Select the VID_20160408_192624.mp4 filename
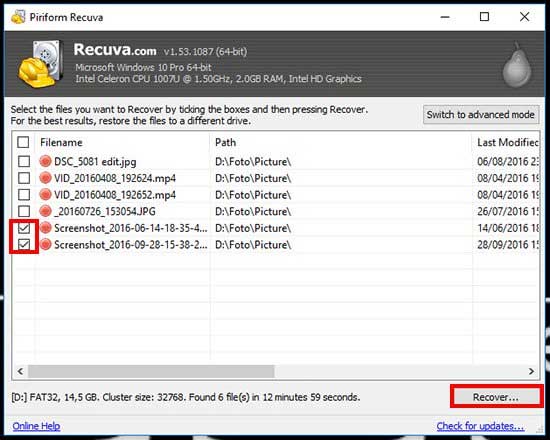The image size is (550, 440). [x=115, y=178]
